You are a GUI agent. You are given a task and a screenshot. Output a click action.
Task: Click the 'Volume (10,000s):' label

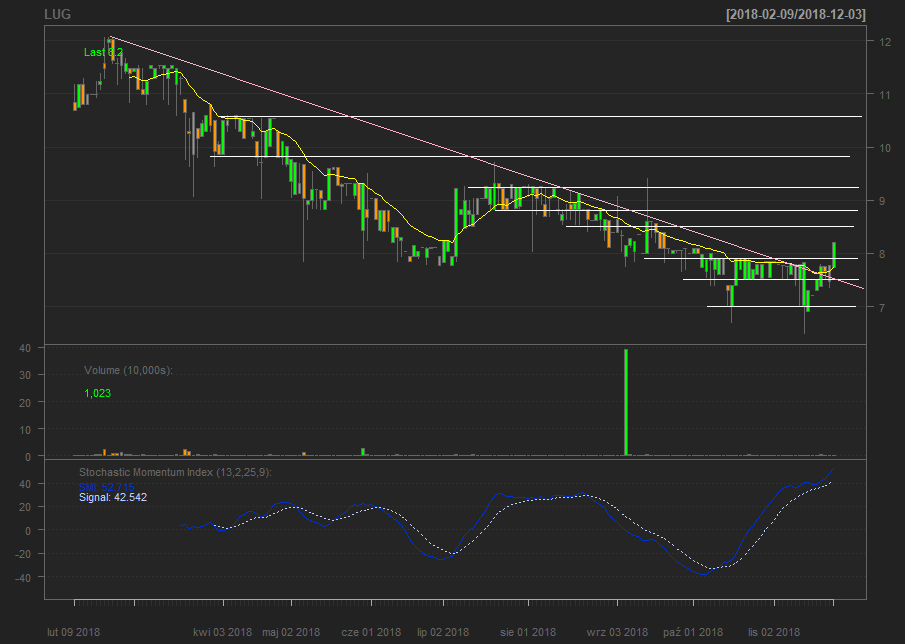pyautogui.click(x=129, y=370)
